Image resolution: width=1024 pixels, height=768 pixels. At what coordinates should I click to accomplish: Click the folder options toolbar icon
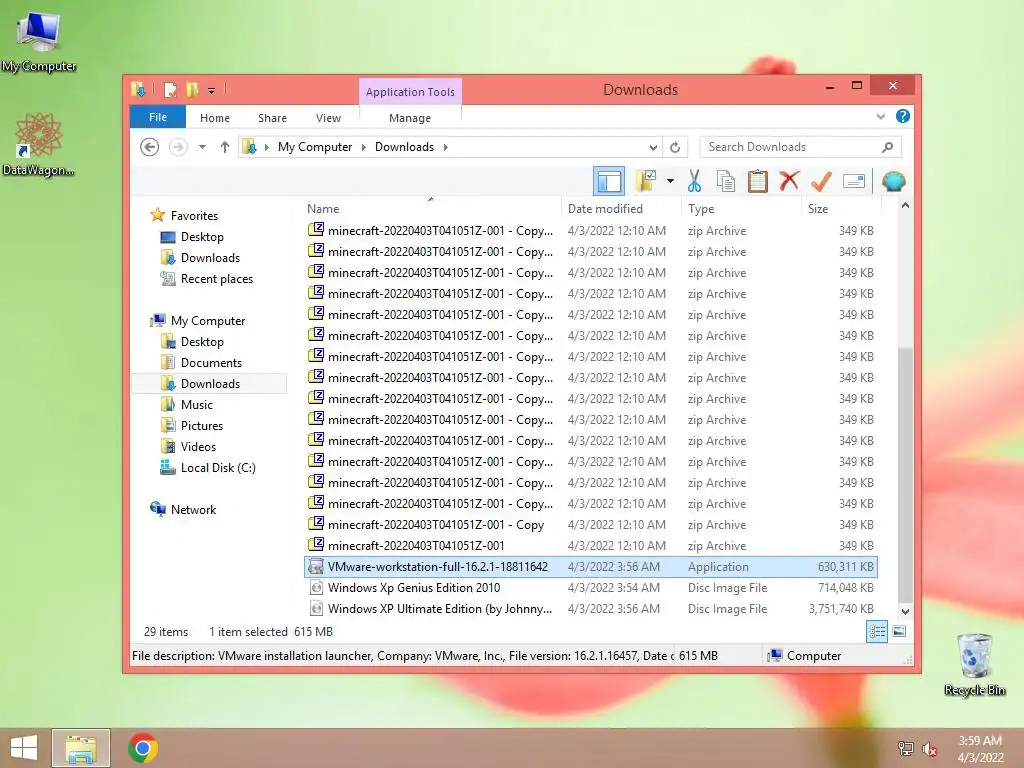[646, 181]
